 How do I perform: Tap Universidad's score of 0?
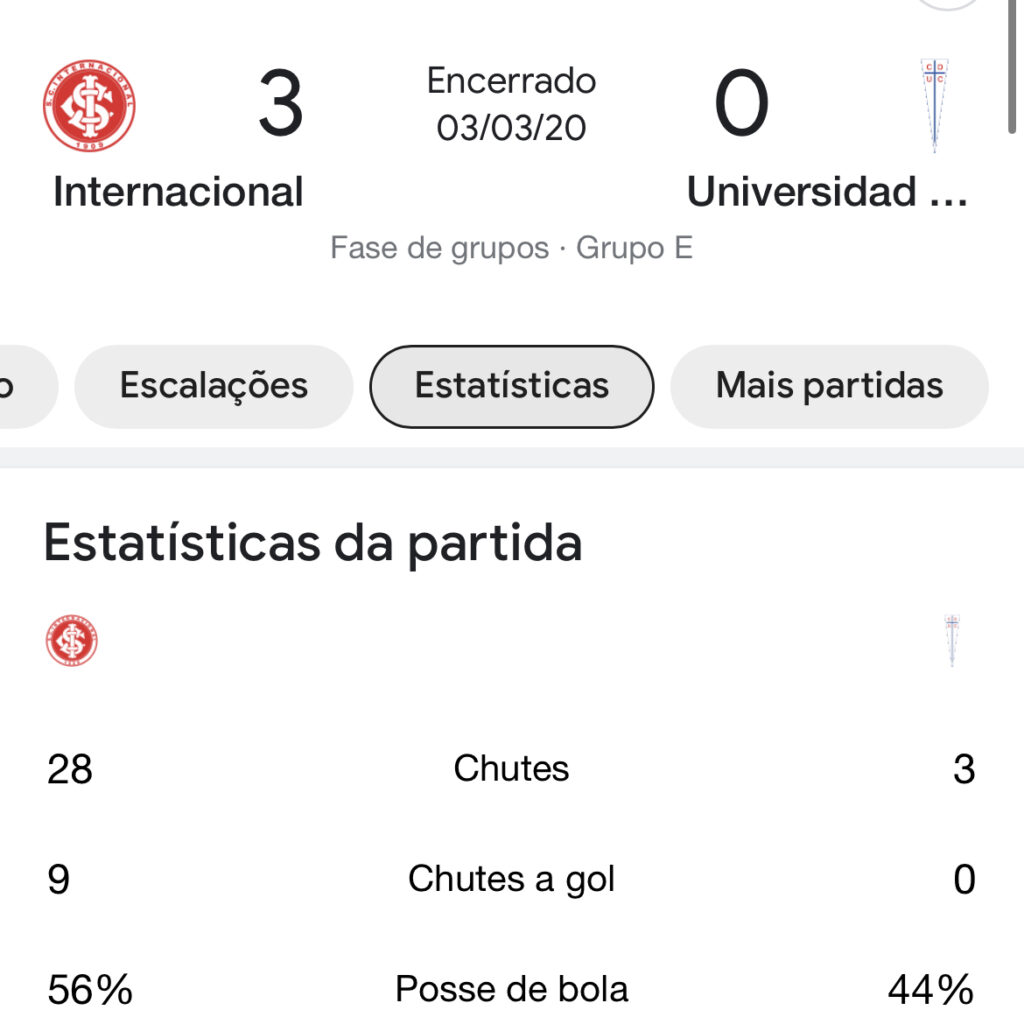coord(741,104)
